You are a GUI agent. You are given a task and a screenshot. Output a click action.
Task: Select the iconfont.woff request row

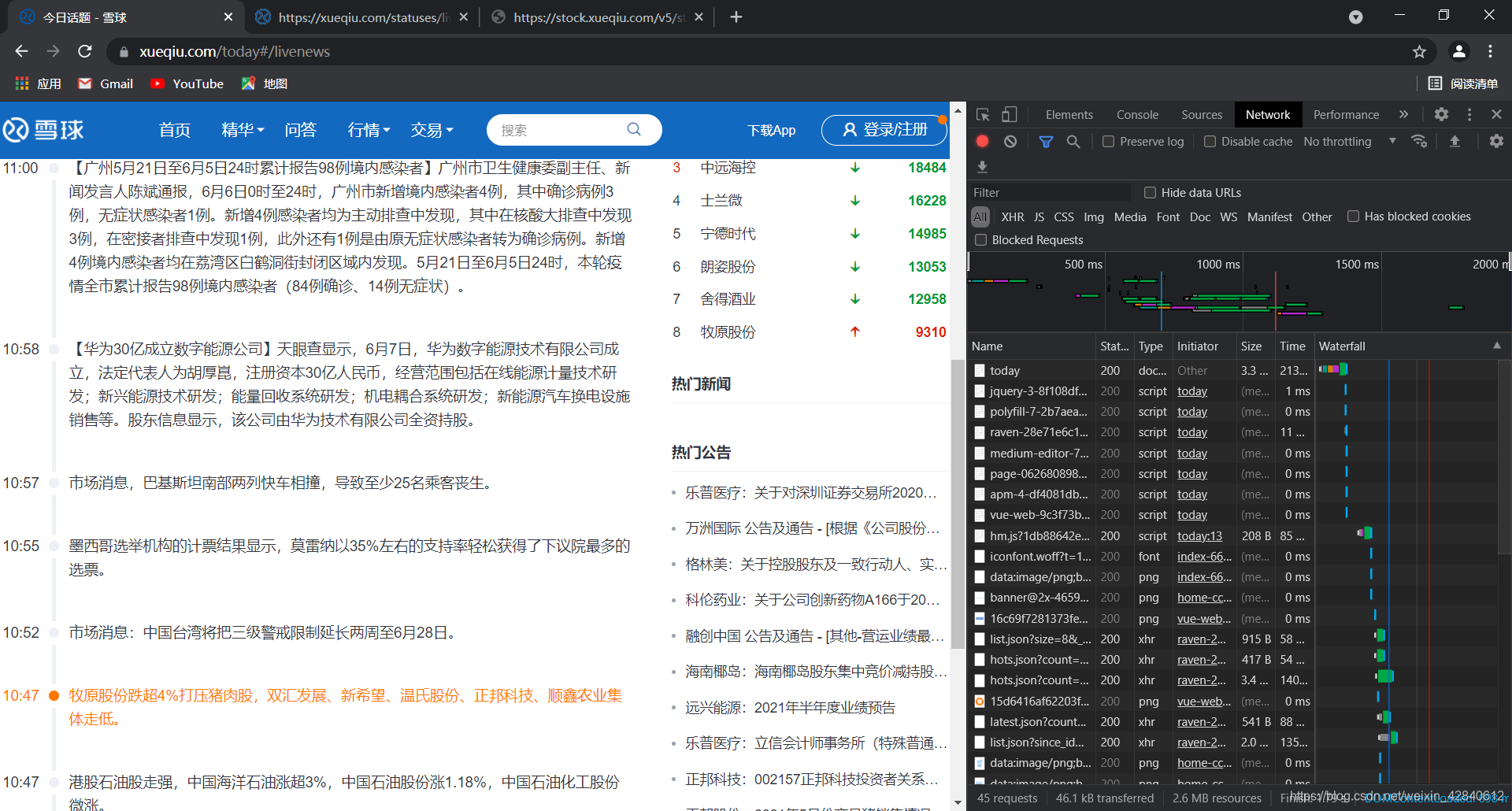point(1233,557)
